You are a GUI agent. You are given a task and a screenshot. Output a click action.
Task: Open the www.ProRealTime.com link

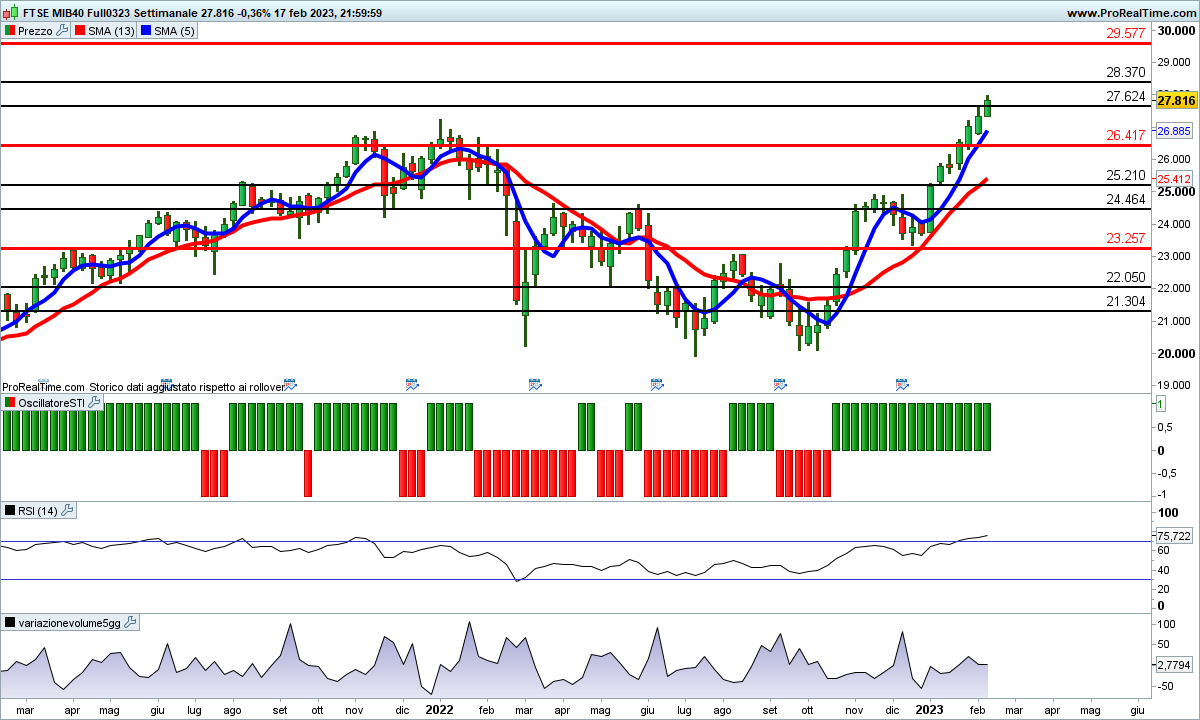coord(1131,13)
